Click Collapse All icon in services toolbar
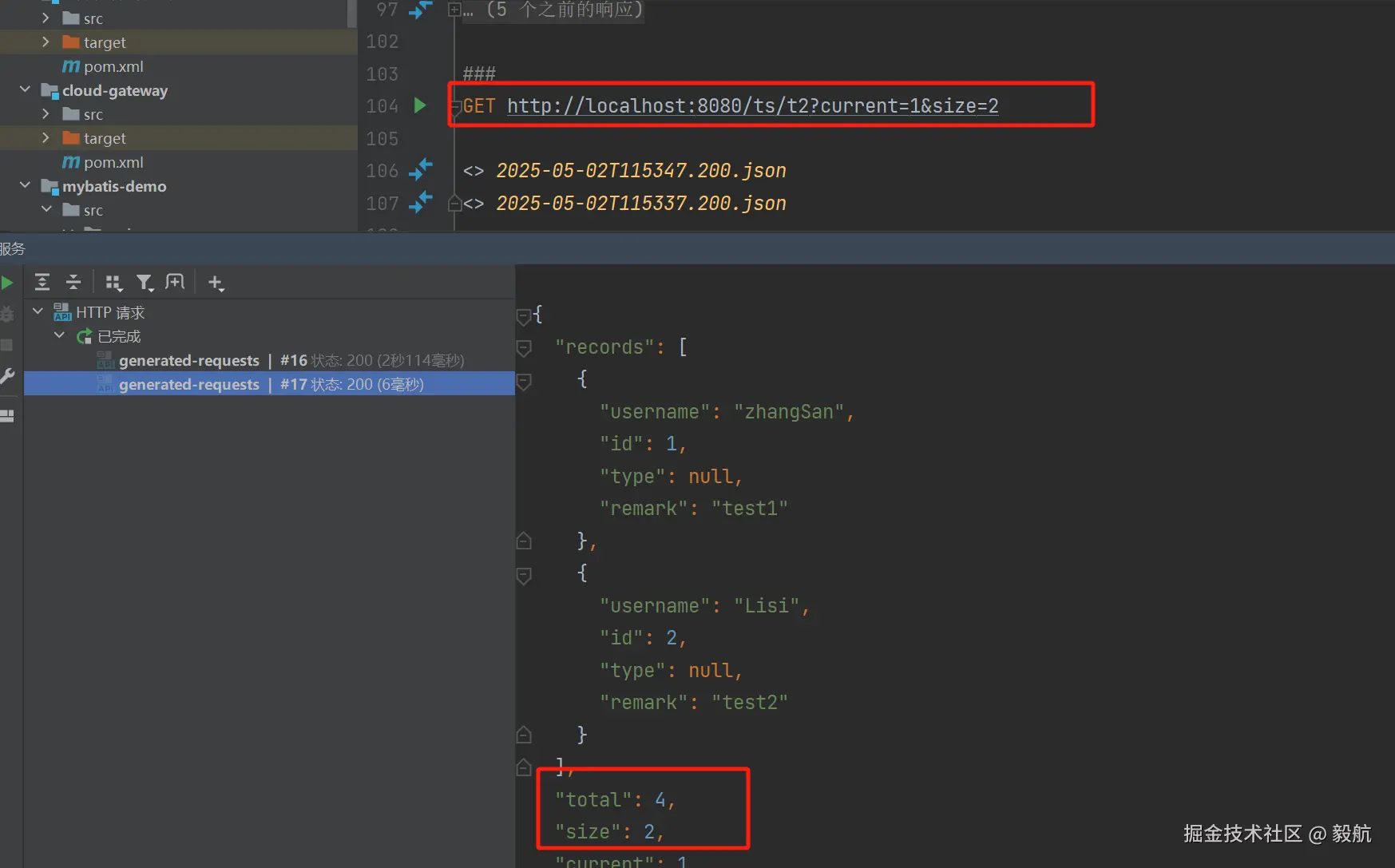The height and width of the screenshot is (868, 1395). coord(73,282)
